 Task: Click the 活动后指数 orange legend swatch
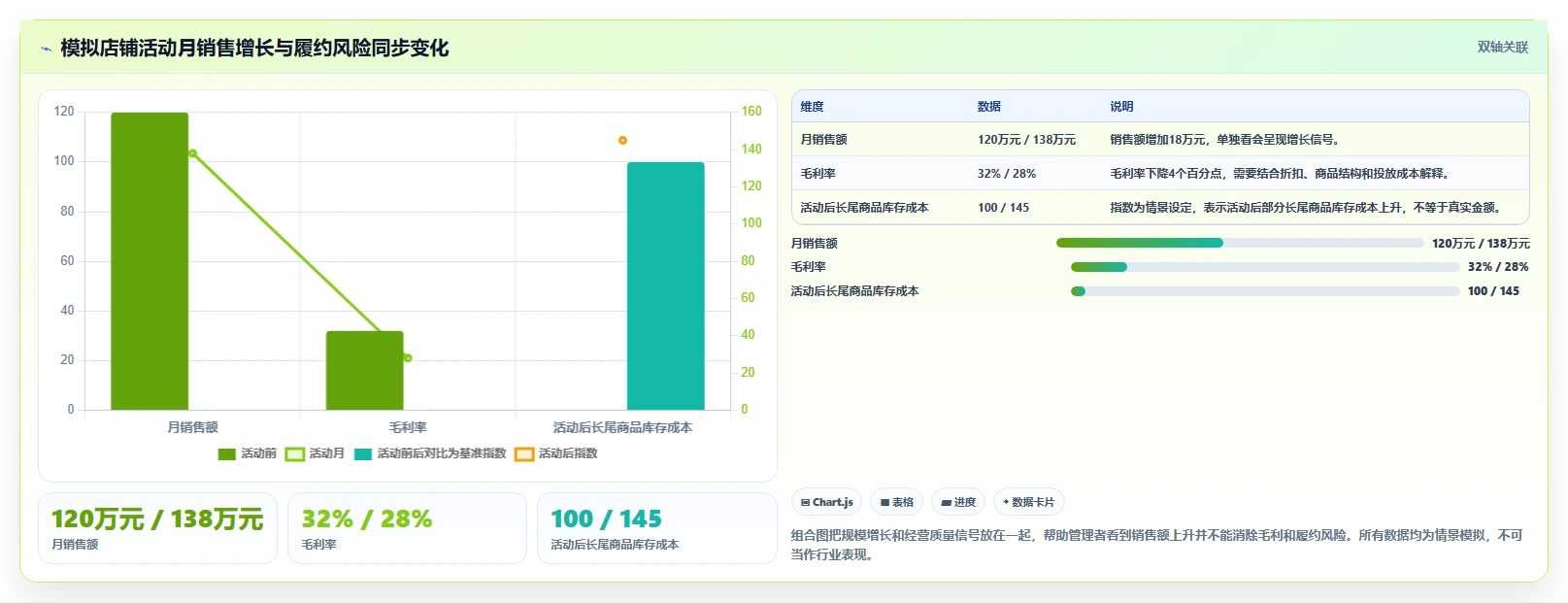(x=524, y=454)
